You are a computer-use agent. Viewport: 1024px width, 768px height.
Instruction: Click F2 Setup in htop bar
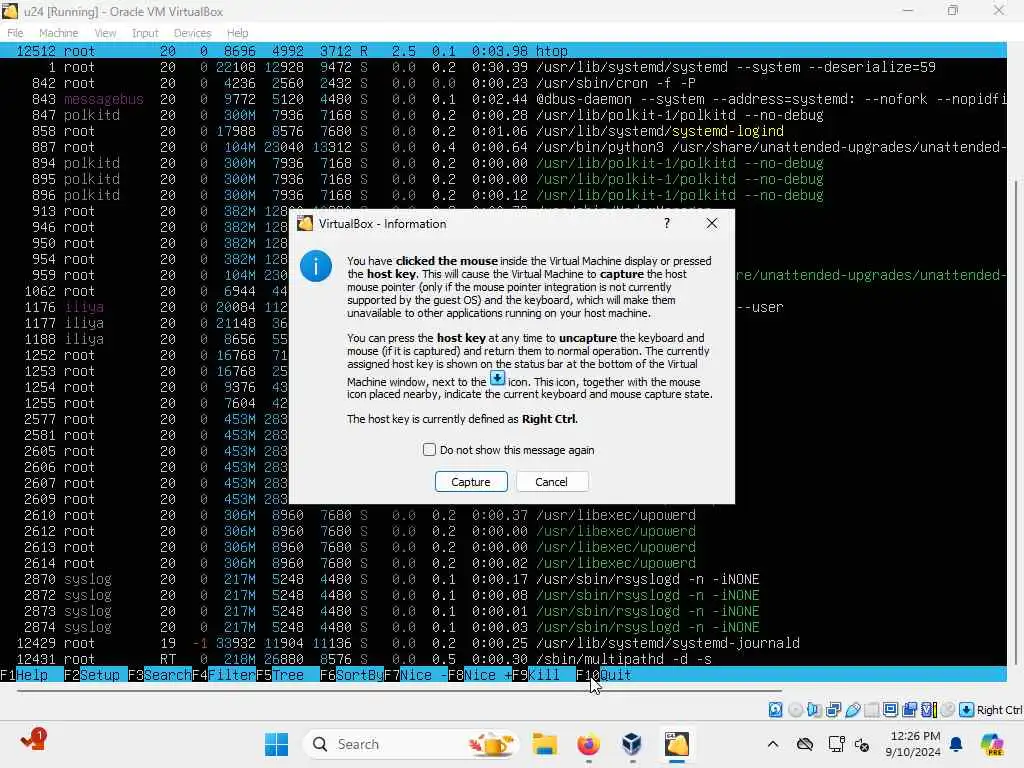point(92,675)
